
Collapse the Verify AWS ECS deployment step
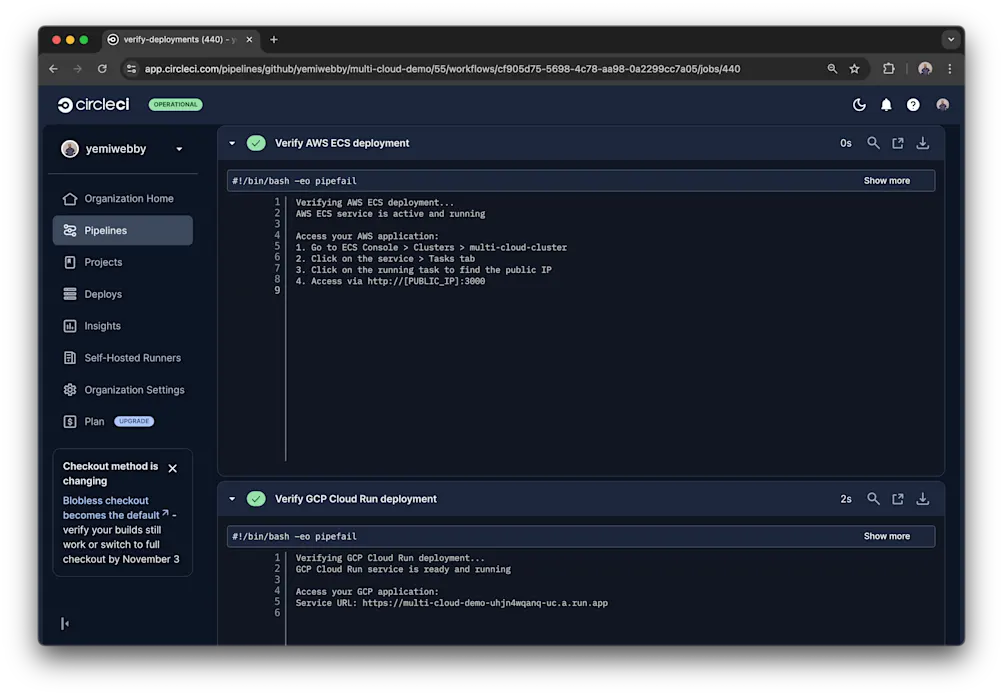232,143
